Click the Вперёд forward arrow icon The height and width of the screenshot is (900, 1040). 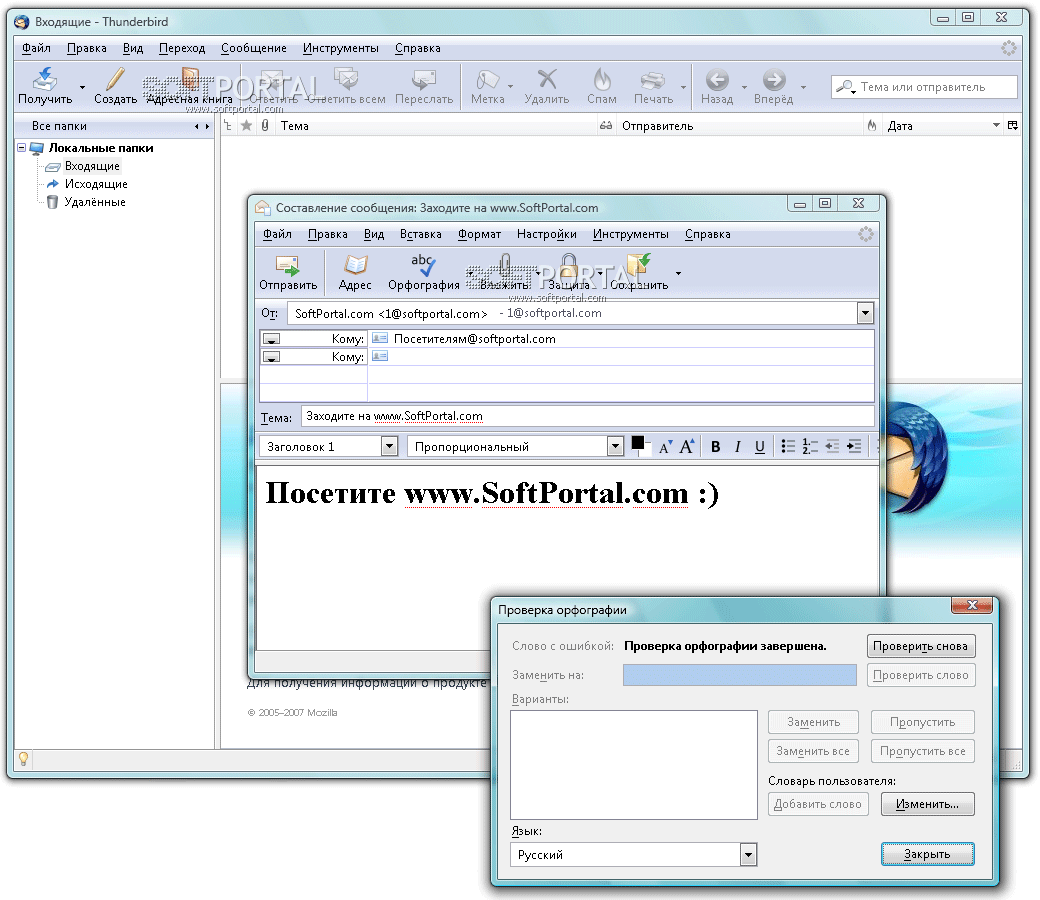(774, 80)
